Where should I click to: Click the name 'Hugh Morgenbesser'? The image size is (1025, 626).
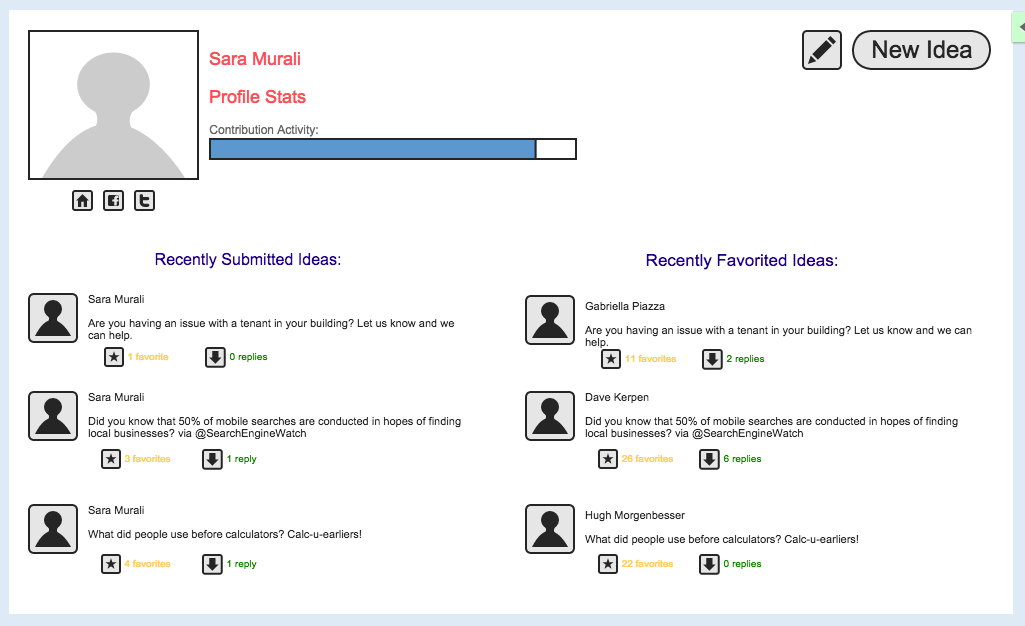635,515
